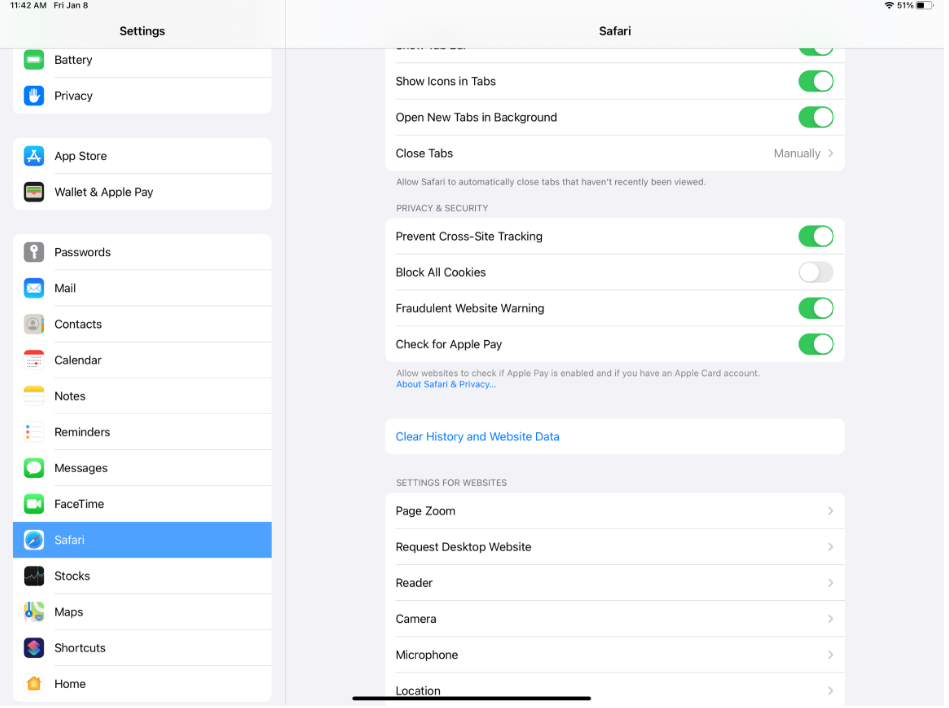This screenshot has width=949, height=708.
Task: Tap the Battery icon in sidebar
Action: coord(34,60)
